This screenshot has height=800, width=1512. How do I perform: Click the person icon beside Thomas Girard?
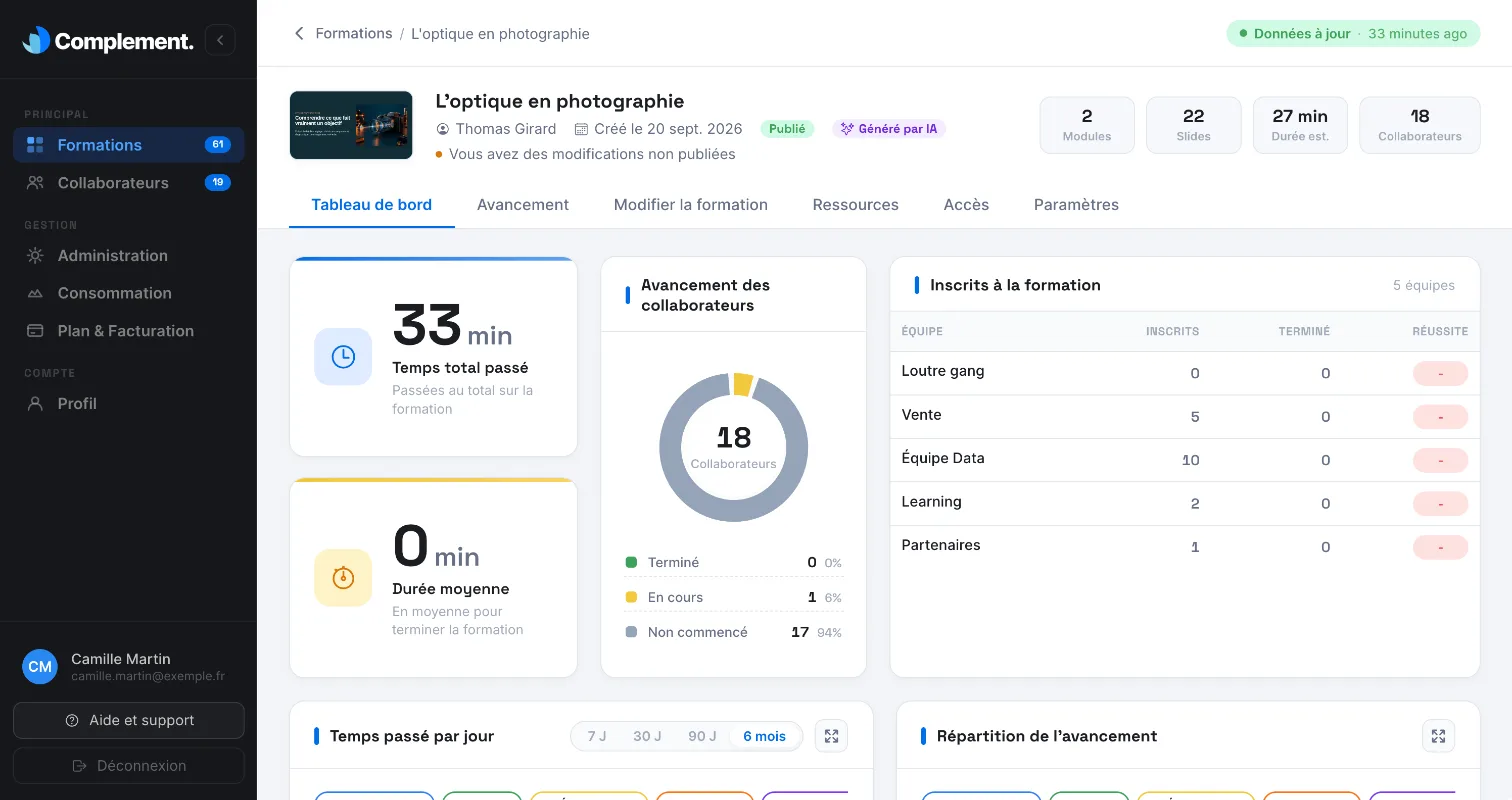443,129
